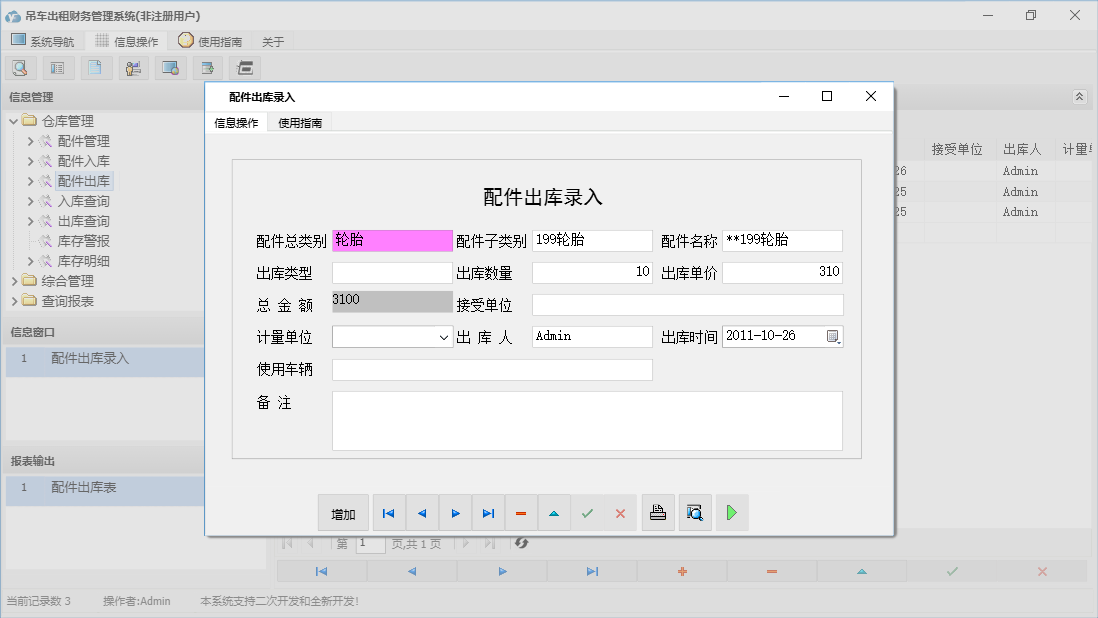Open print preview in the outbound entry dialog
Screen dimensions: 1098x618
coord(695,512)
